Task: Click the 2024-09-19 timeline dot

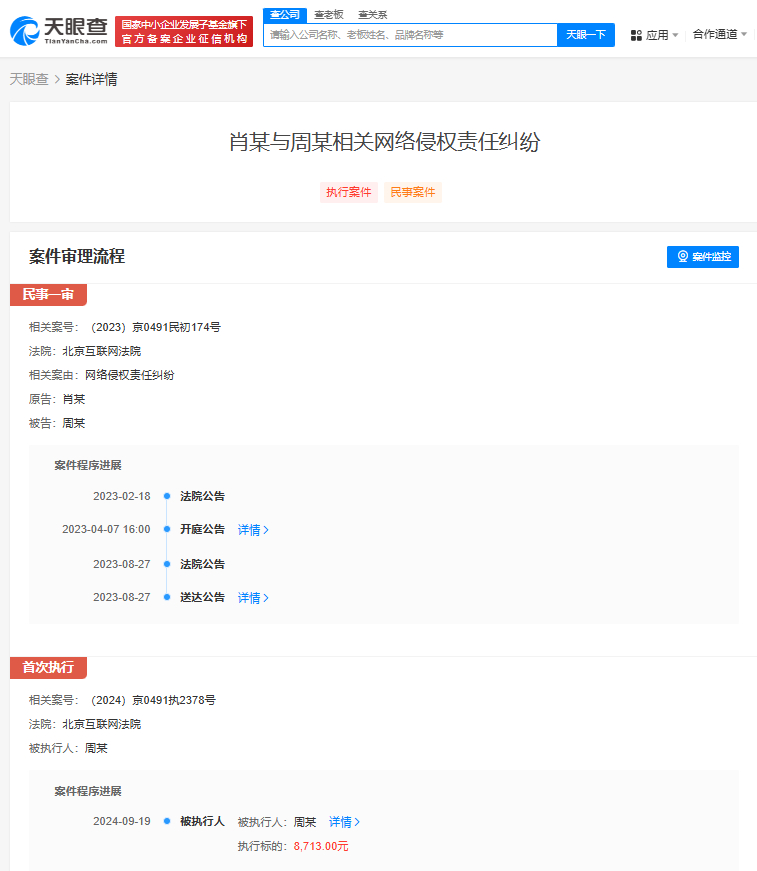Action: [x=167, y=821]
